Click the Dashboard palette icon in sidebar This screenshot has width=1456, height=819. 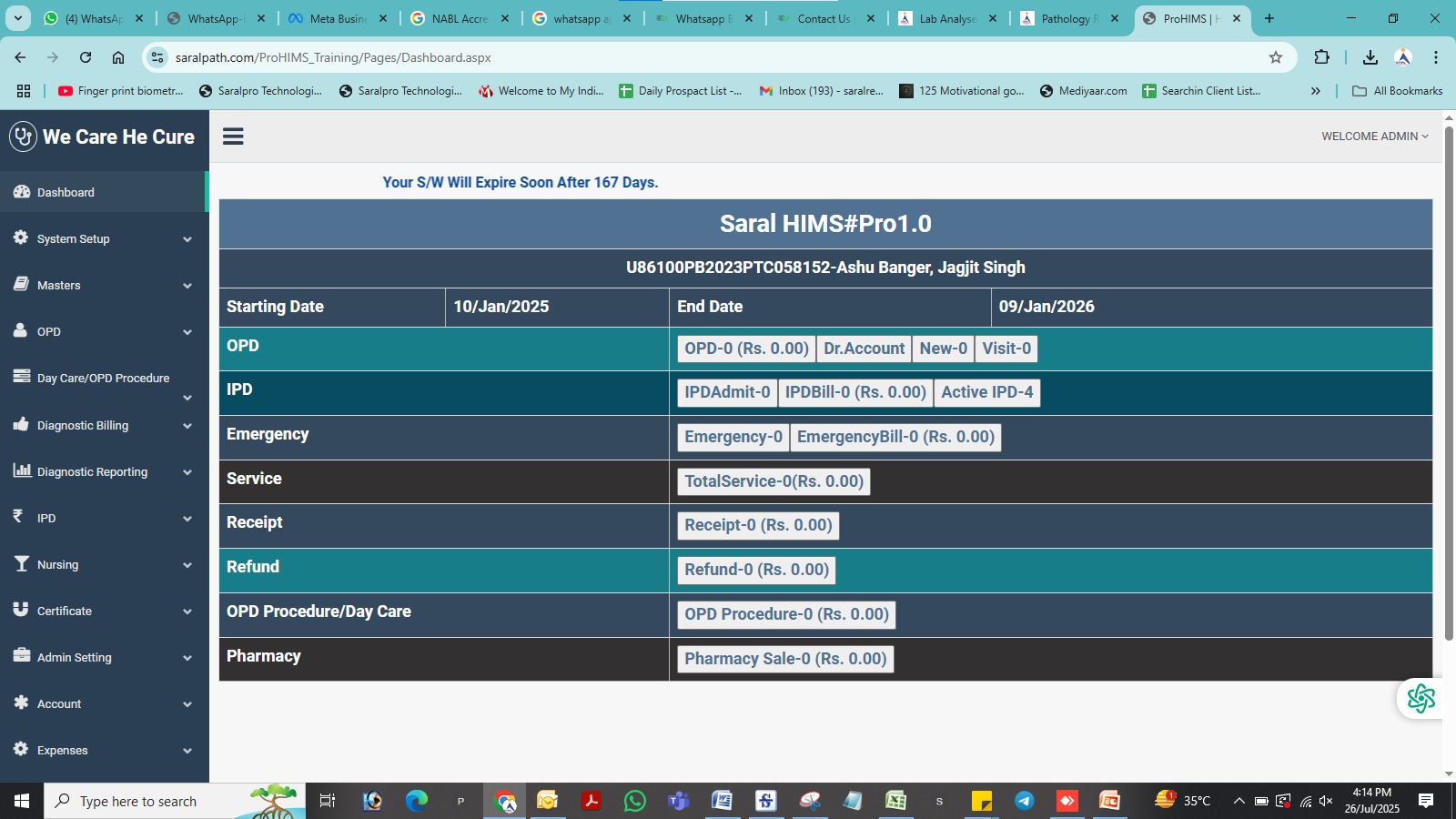pyautogui.click(x=22, y=191)
